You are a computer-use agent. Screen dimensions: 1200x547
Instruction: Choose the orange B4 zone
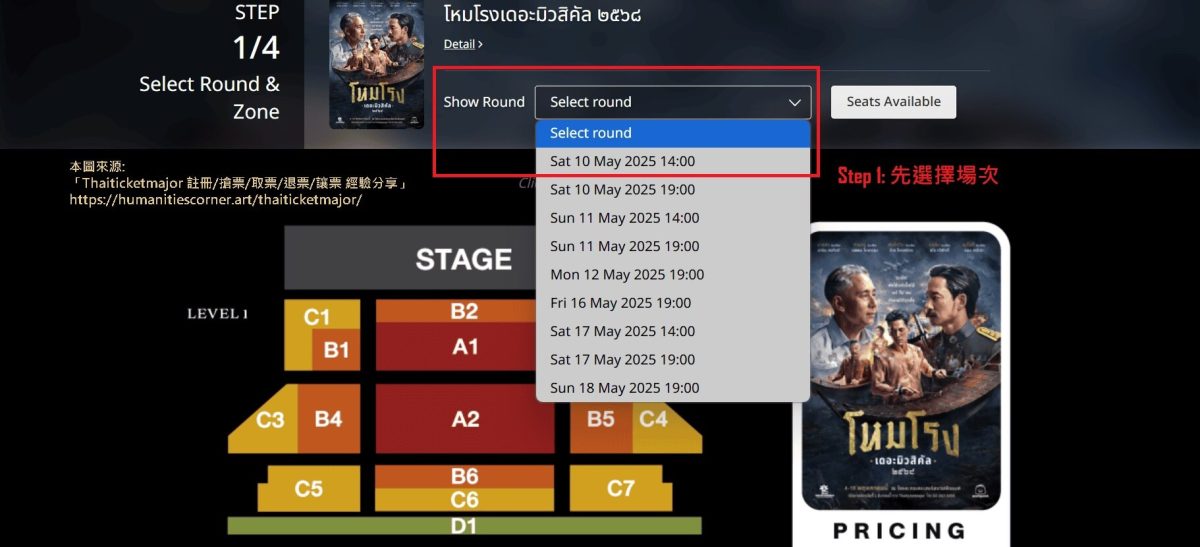(x=329, y=419)
